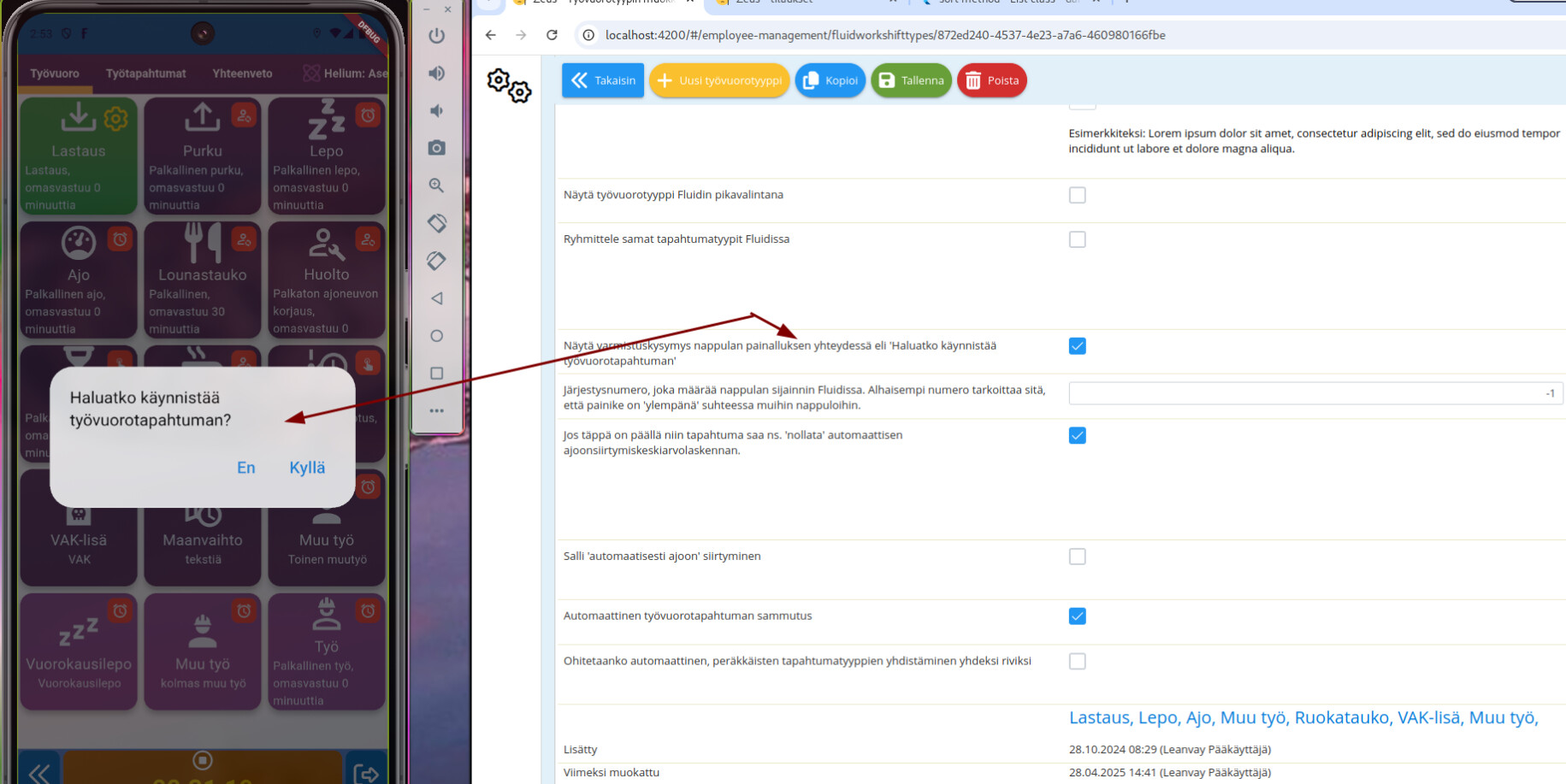Screen dimensions: 1566x784
Task: Open Yhteenveto tab in phone app
Action: 242,74
